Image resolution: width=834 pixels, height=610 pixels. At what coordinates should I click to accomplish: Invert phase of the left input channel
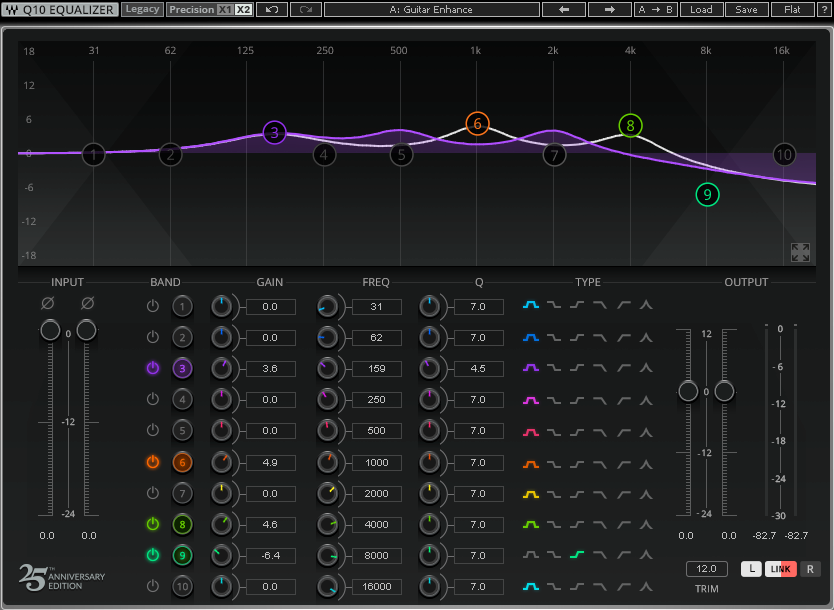point(47,303)
